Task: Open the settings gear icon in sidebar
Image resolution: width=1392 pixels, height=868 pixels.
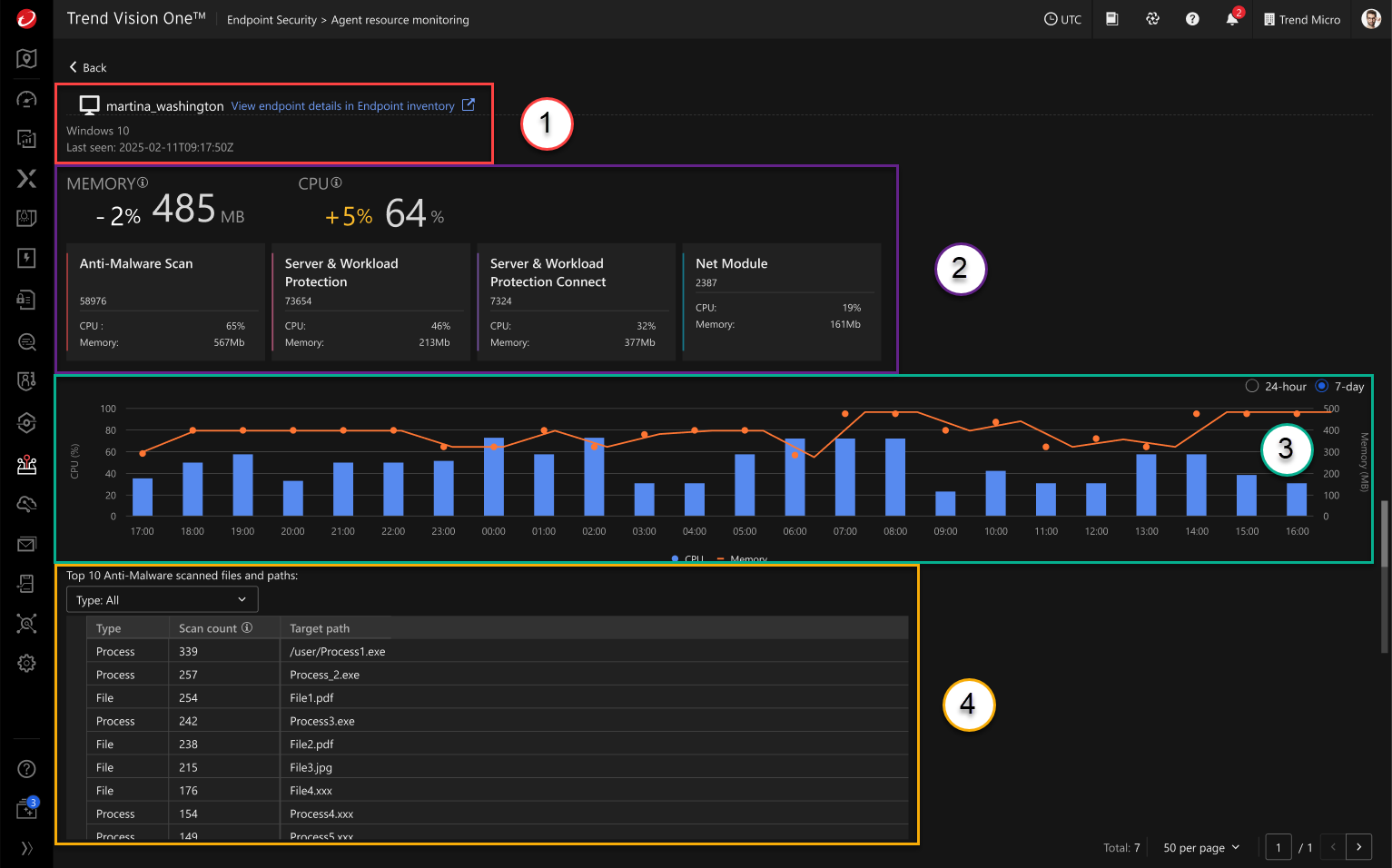Action: [26, 664]
